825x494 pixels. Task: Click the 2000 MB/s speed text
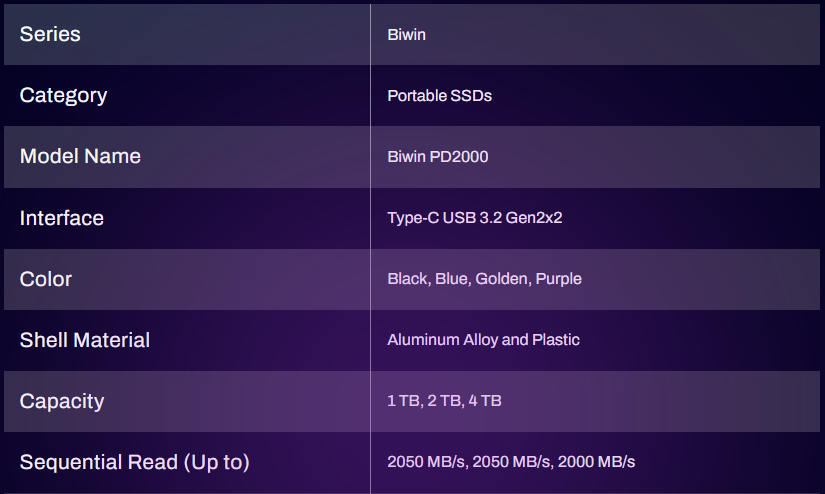[596, 462]
